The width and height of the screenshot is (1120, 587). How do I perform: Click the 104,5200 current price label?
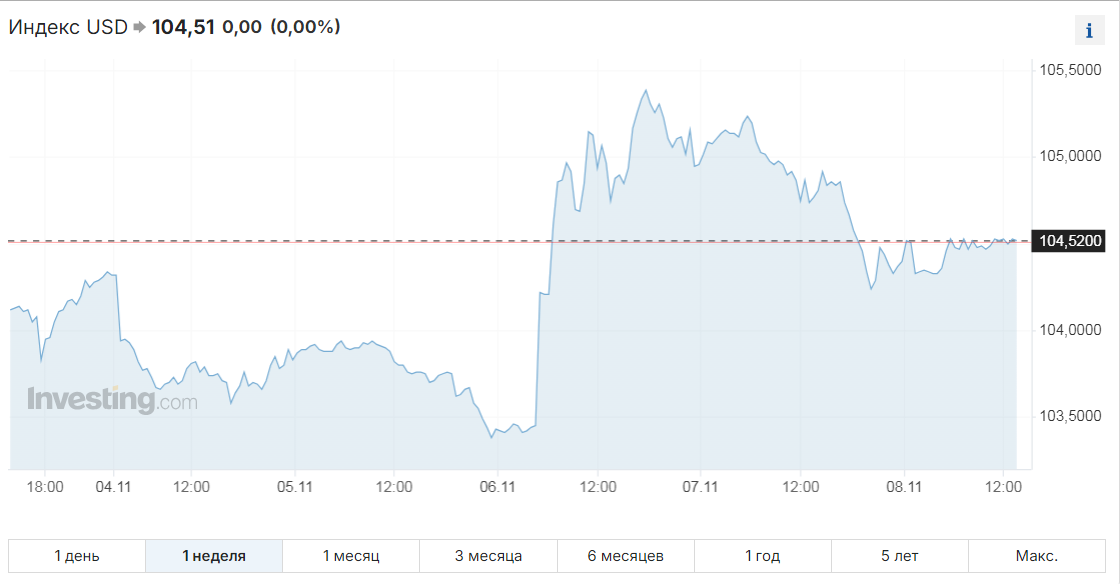pyautogui.click(x=1070, y=241)
